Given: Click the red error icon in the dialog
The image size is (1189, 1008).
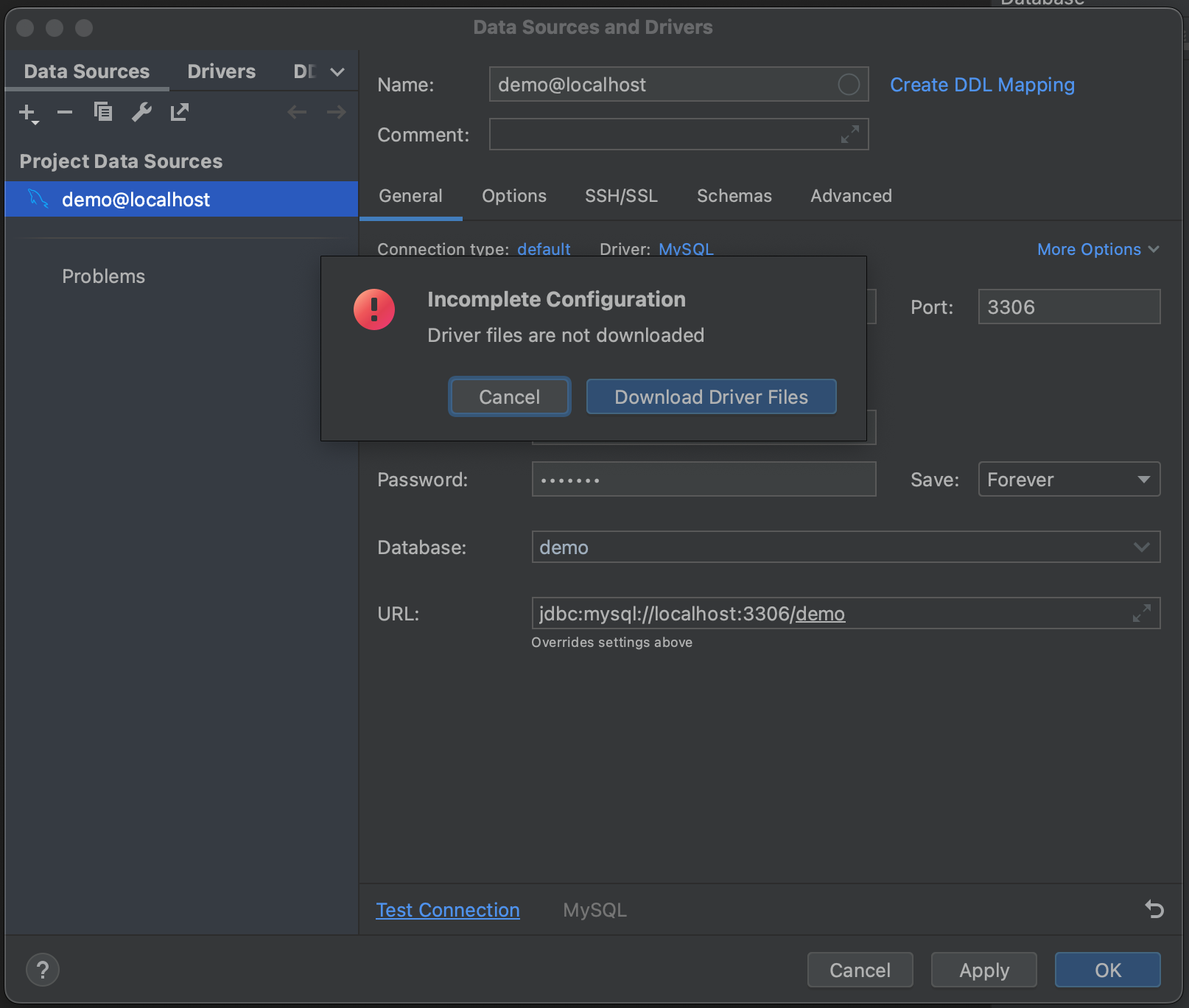Looking at the screenshot, I should pyautogui.click(x=374, y=309).
